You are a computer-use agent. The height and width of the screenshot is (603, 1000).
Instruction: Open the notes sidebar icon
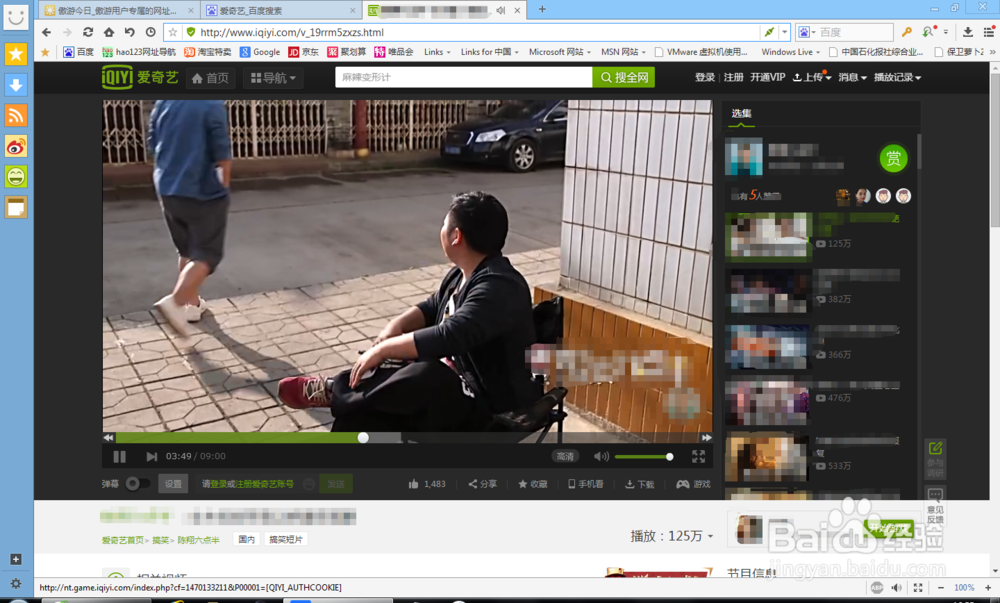(16, 207)
